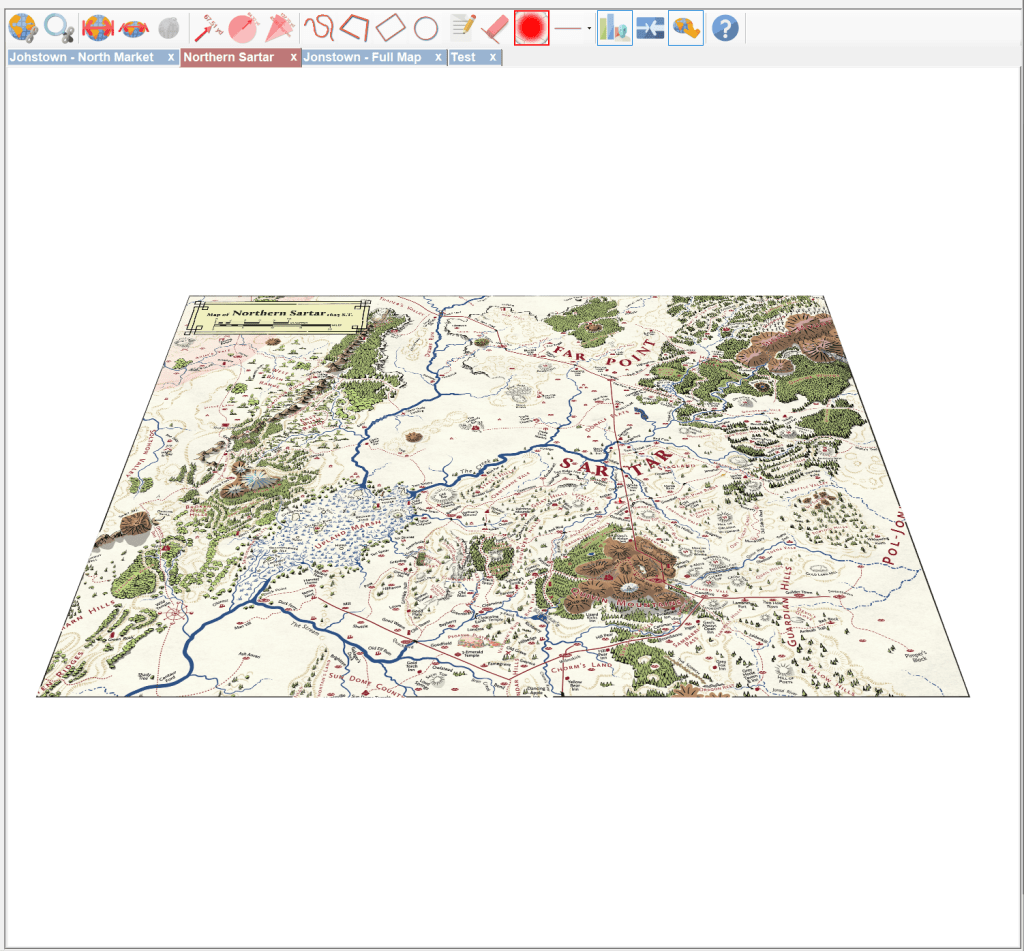Activate the eraser tool

tap(495, 28)
